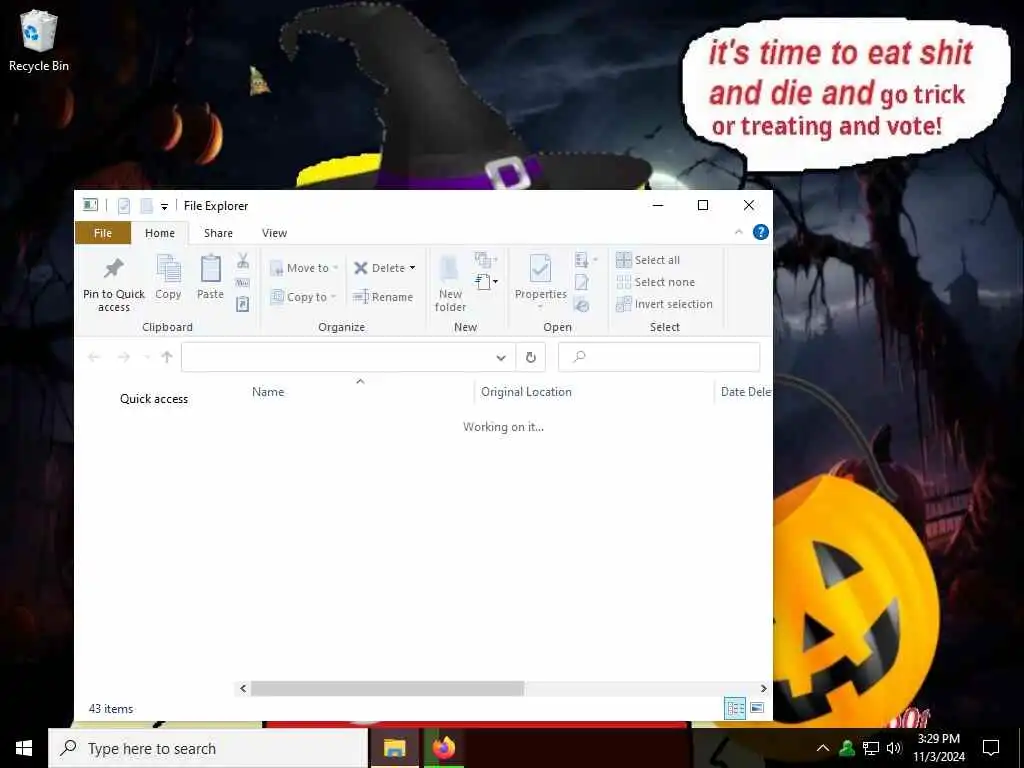
Task: Click the horizontal scrollbar thumb
Action: (x=387, y=688)
